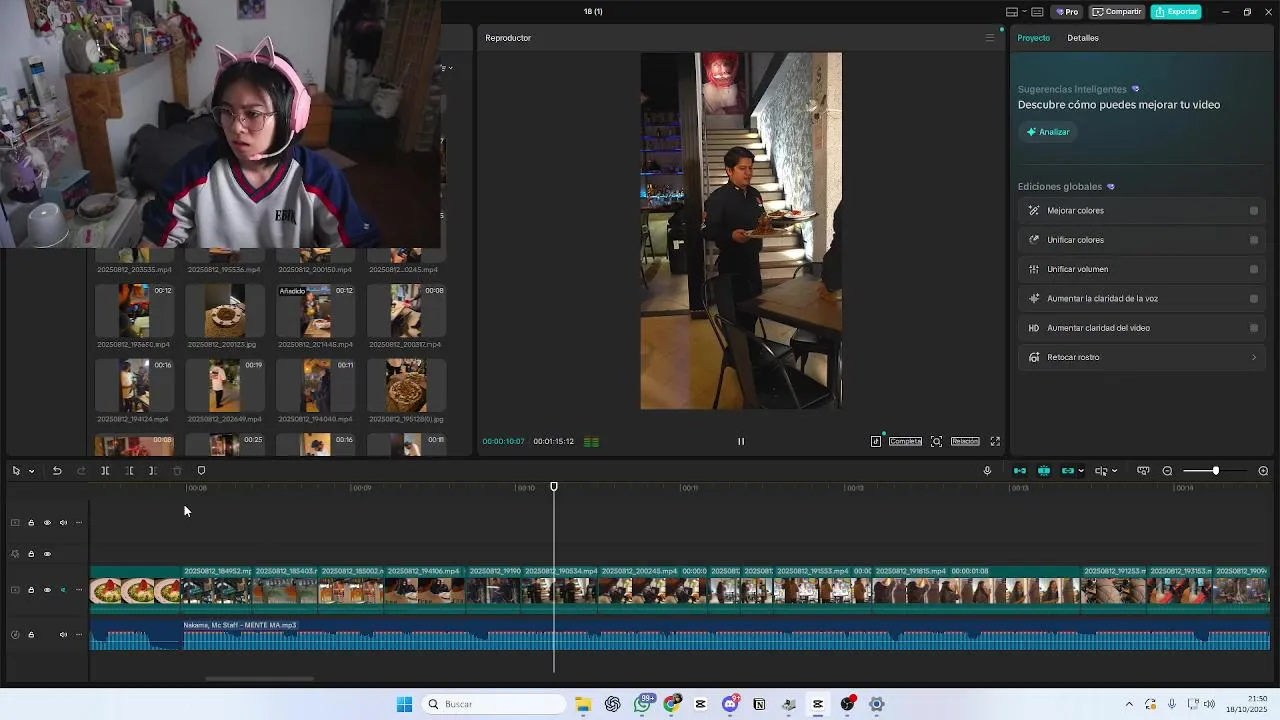Image resolution: width=1280 pixels, height=720 pixels.
Task: Click the Relación aspect ratio button
Action: click(x=965, y=441)
